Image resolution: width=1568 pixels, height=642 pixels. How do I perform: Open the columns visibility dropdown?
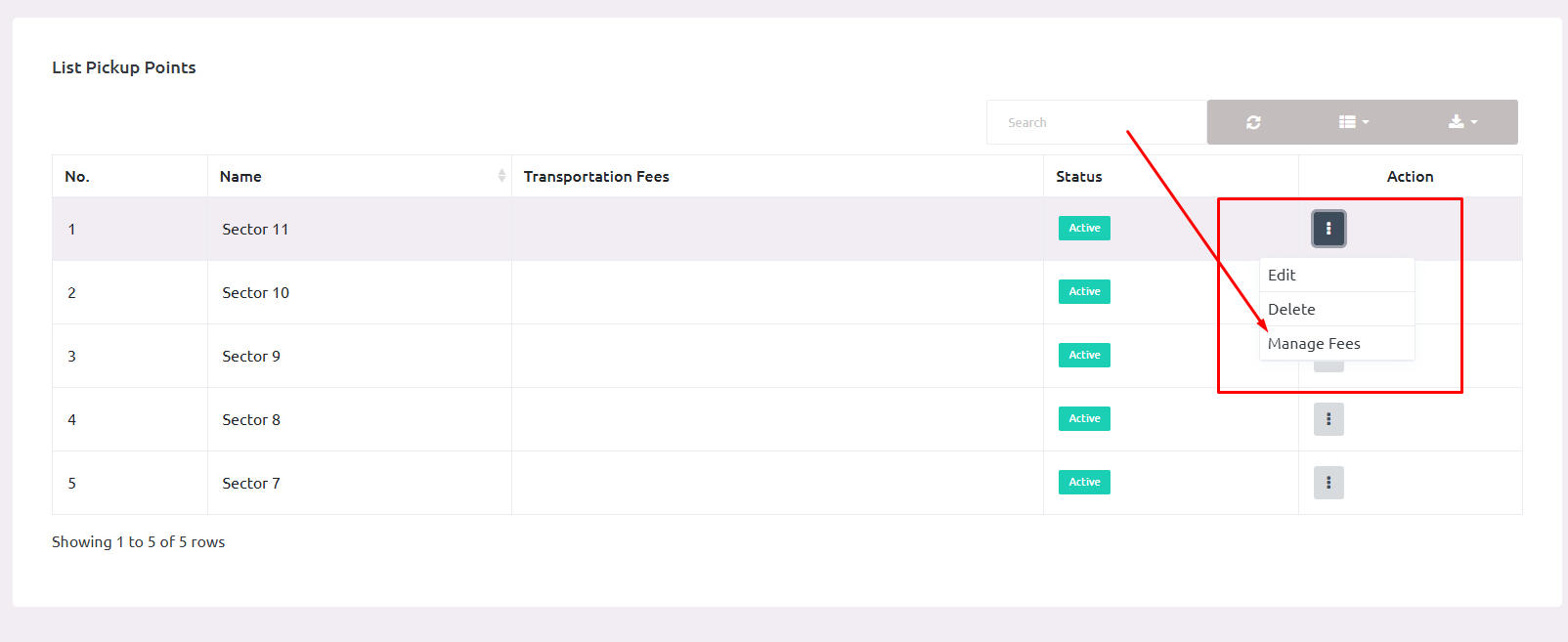pyautogui.click(x=1353, y=122)
